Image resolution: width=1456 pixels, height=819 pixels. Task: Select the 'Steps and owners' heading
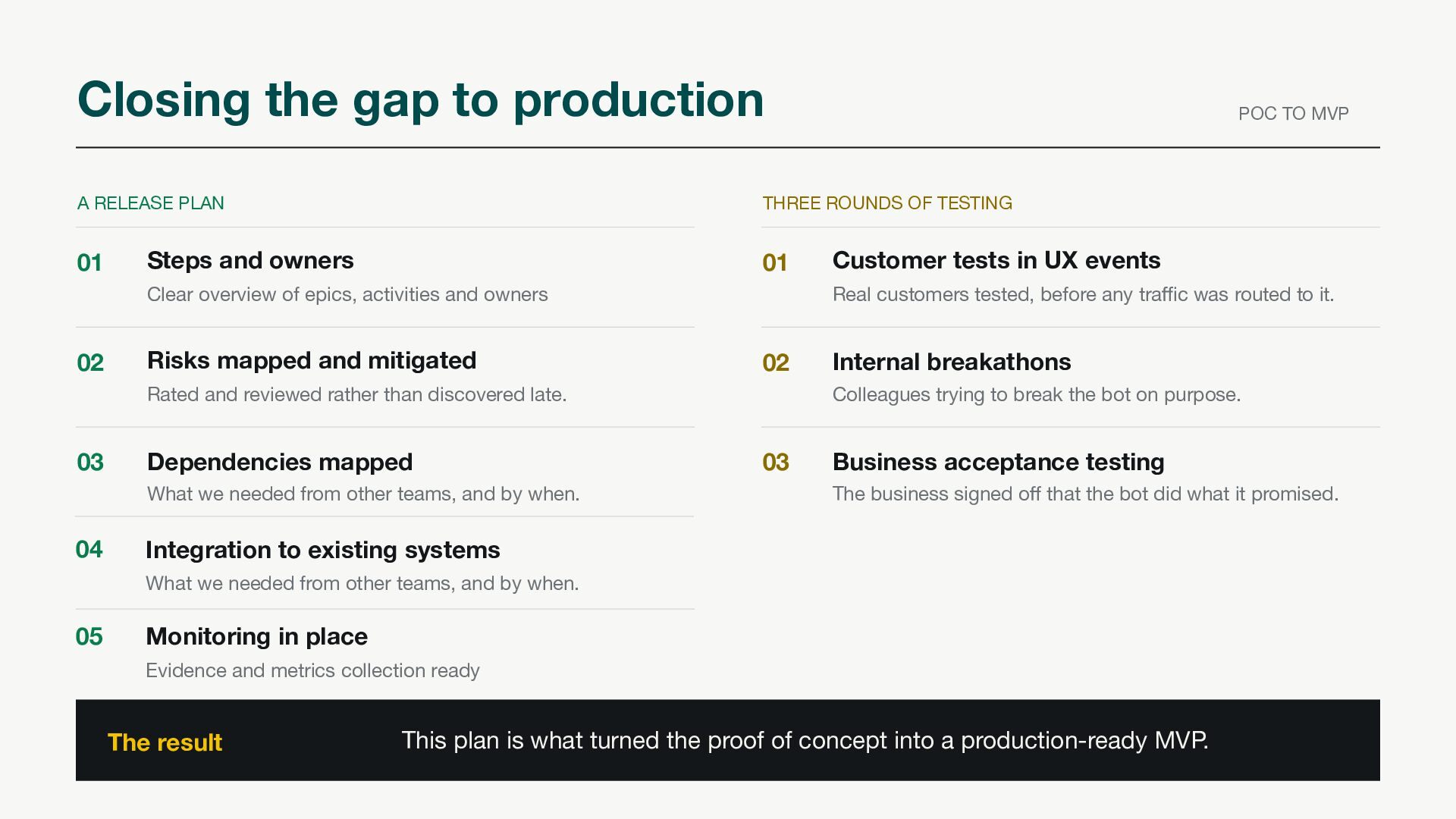coord(250,260)
